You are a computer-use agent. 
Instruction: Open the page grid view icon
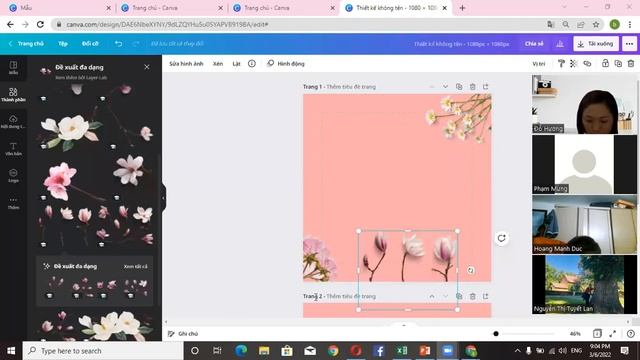pyautogui.click(x=597, y=333)
